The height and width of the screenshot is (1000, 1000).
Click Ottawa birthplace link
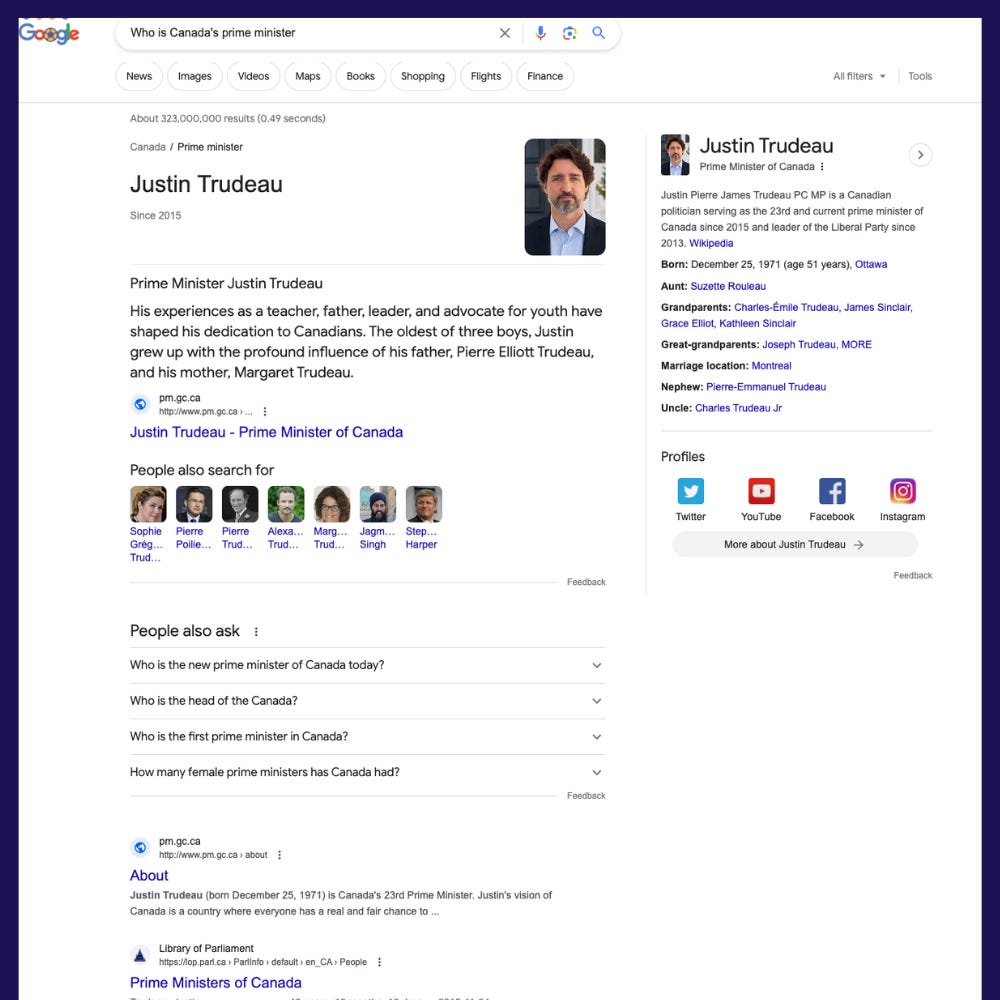point(871,265)
